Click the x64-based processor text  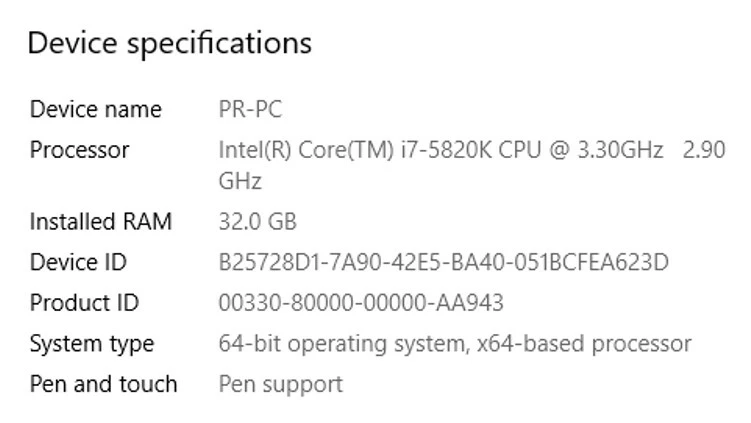tap(584, 344)
